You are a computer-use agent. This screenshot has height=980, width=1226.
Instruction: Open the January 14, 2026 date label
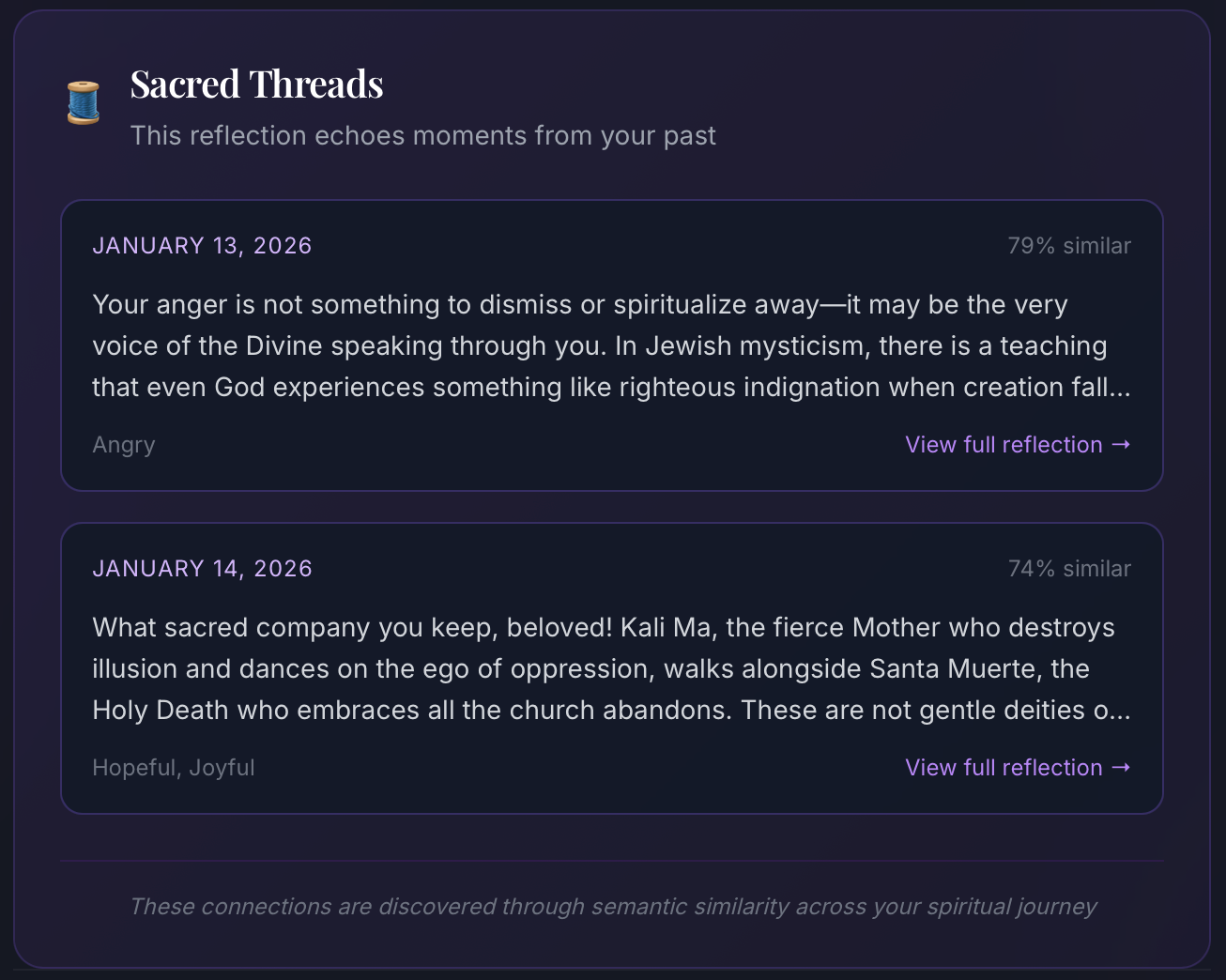[x=202, y=568]
